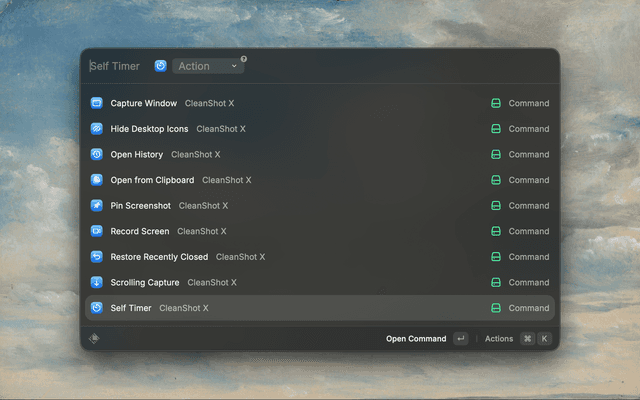Viewport: 640px width, 400px height.
Task: Click the Restore Recently Closed icon
Action: click(97, 257)
